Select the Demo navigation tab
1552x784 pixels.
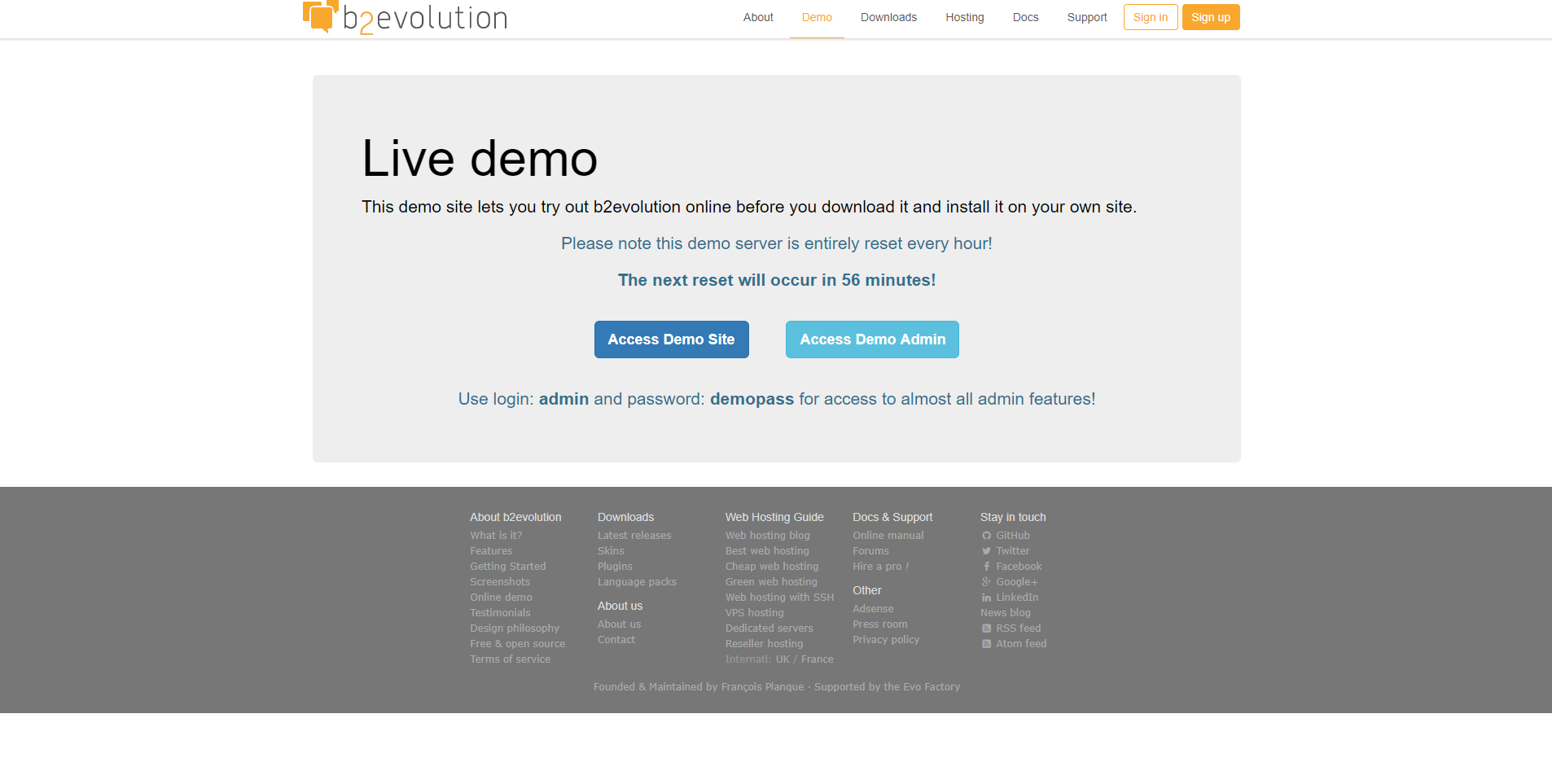(817, 17)
